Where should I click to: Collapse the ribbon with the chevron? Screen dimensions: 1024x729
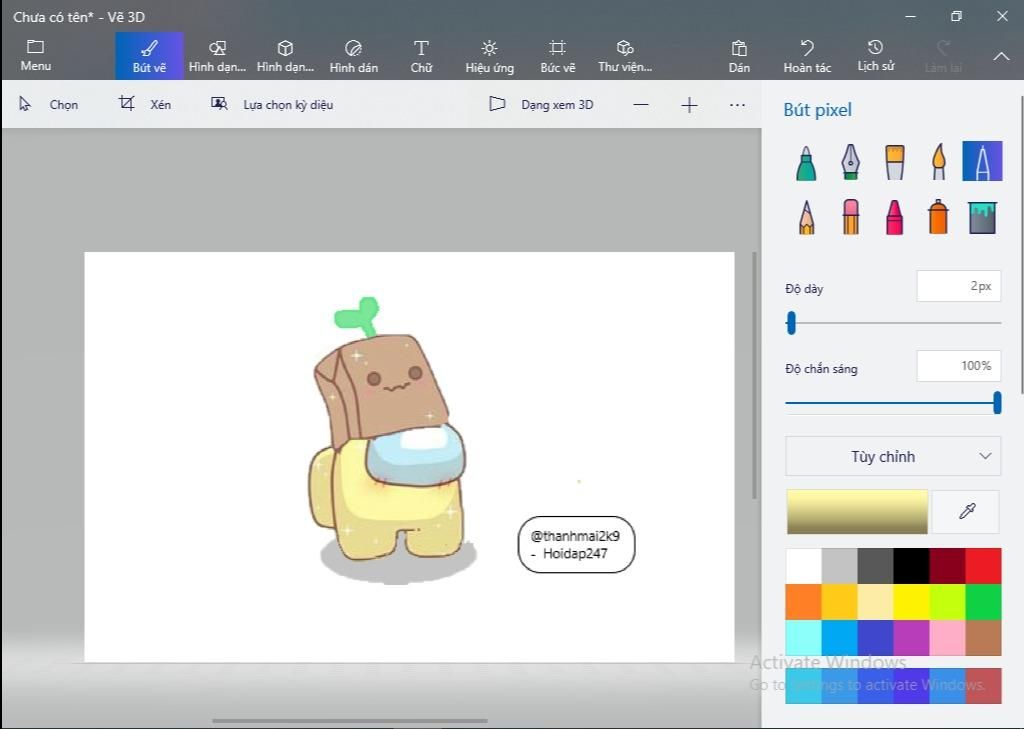(x=1001, y=57)
